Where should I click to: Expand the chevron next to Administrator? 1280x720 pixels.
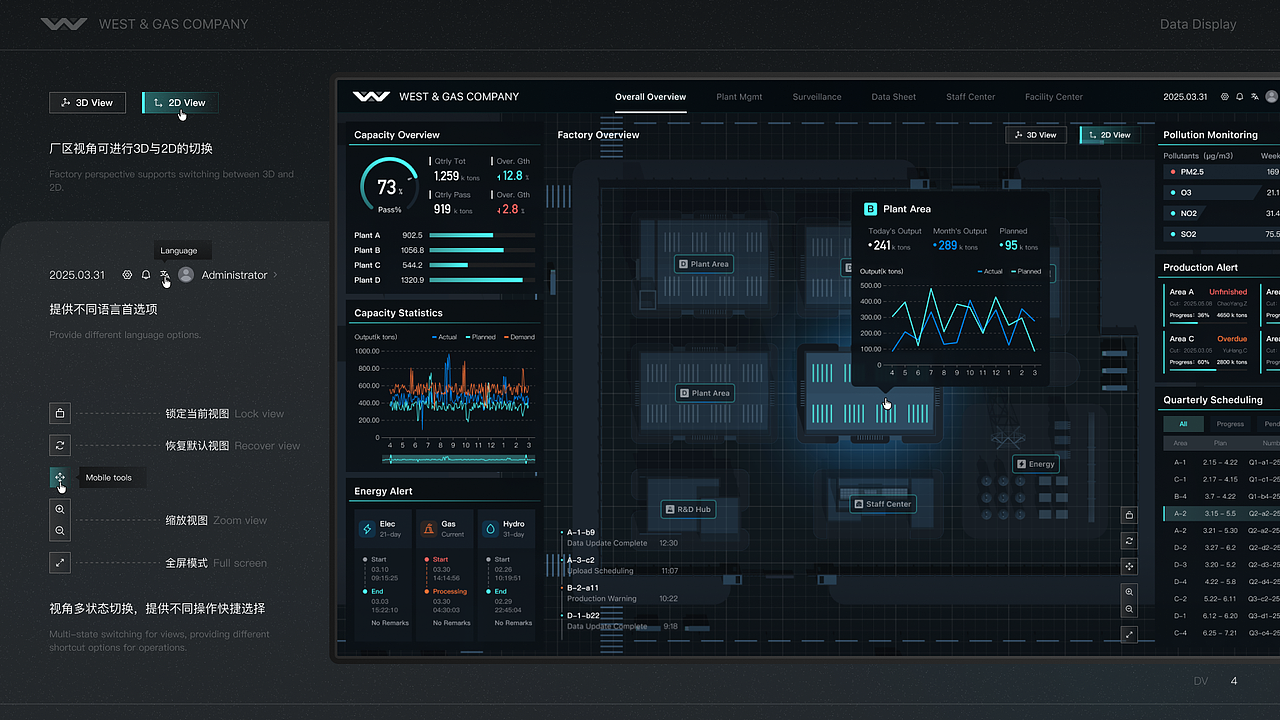coord(275,275)
